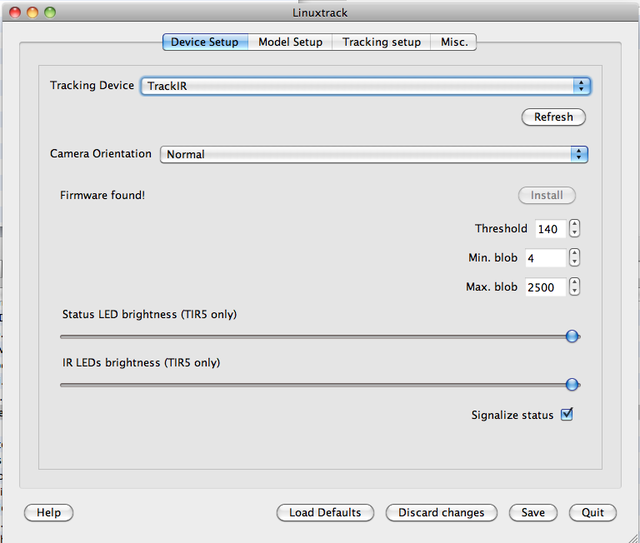Click the Discard changes button
This screenshot has width=640, height=543.
click(x=441, y=512)
